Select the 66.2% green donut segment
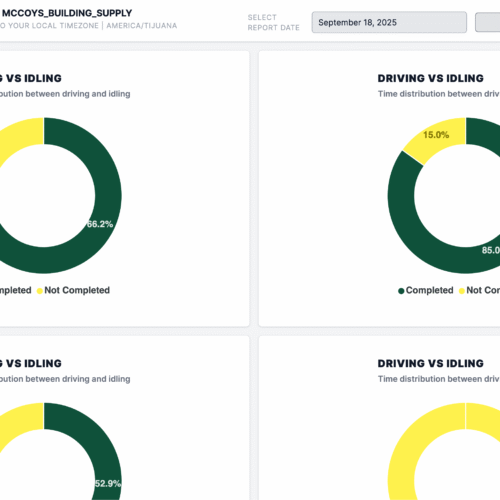The width and height of the screenshot is (500, 500). pyautogui.click(x=100, y=224)
